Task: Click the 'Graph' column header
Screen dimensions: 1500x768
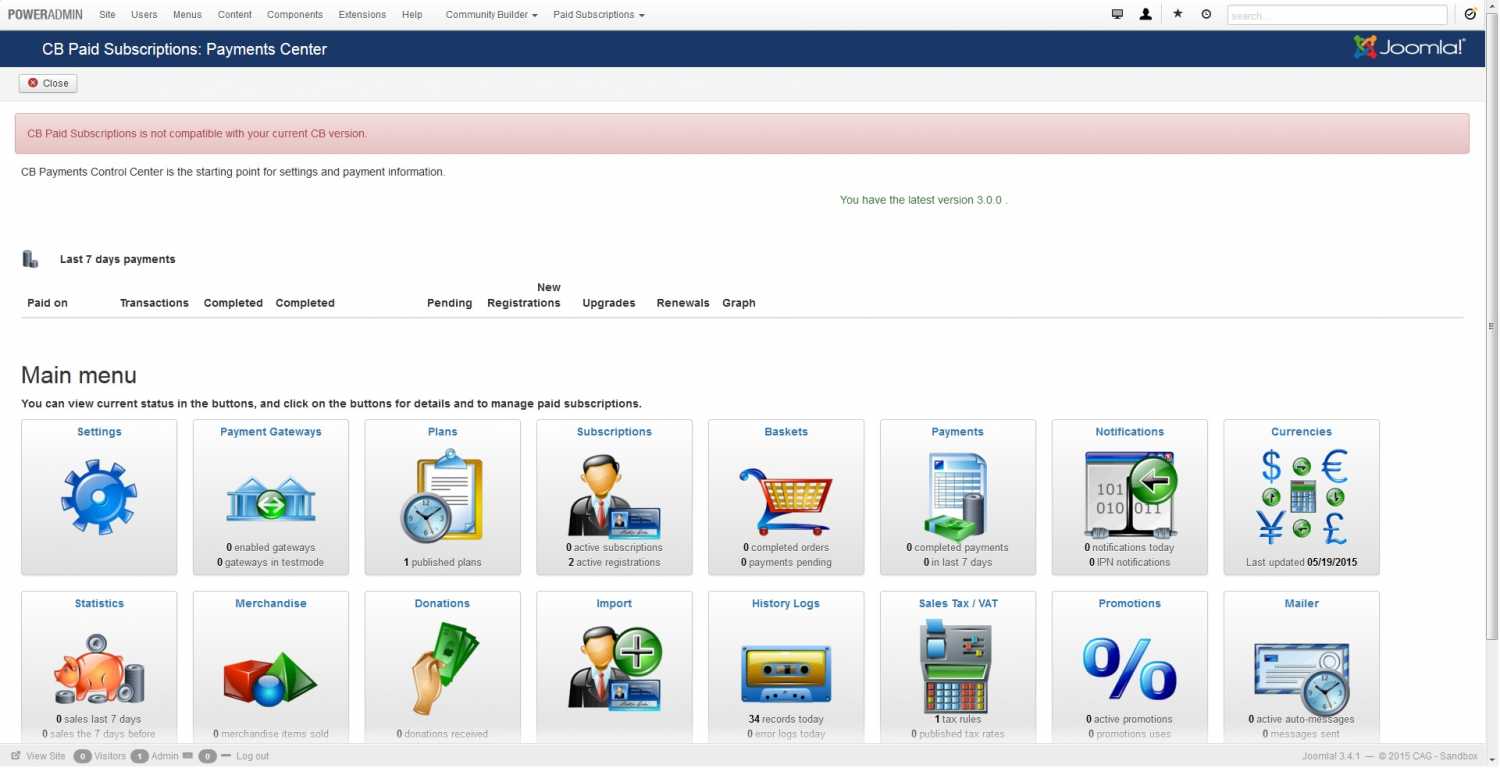Action: (x=739, y=303)
